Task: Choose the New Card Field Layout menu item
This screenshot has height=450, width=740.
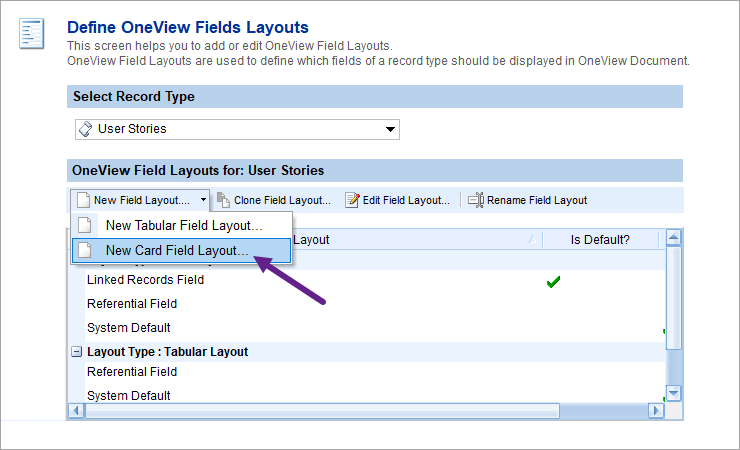Action: (182, 250)
